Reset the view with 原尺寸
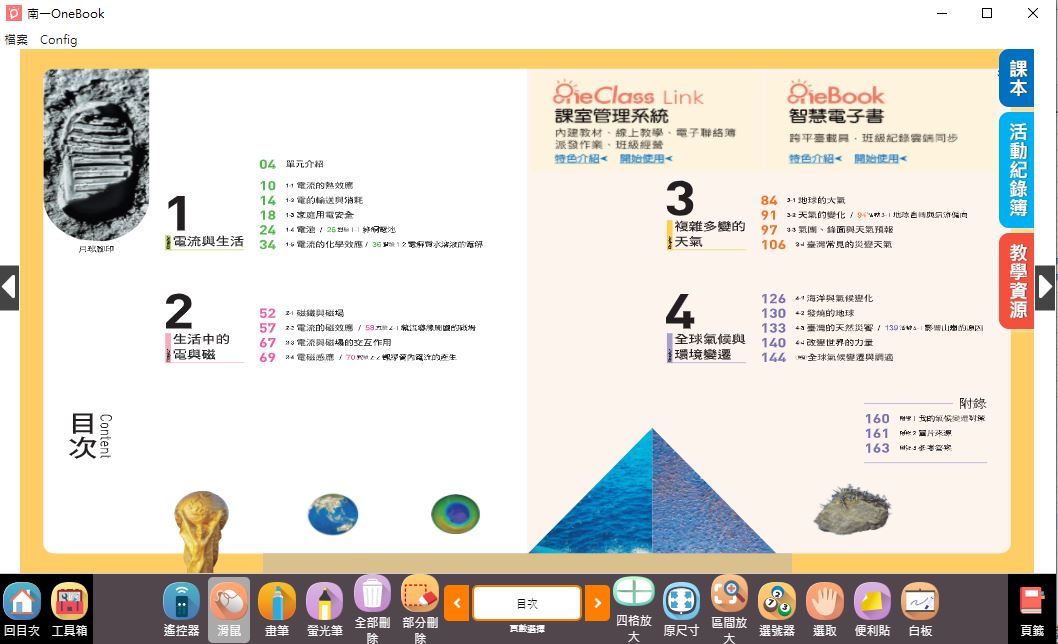1058x644 pixels. 681,610
